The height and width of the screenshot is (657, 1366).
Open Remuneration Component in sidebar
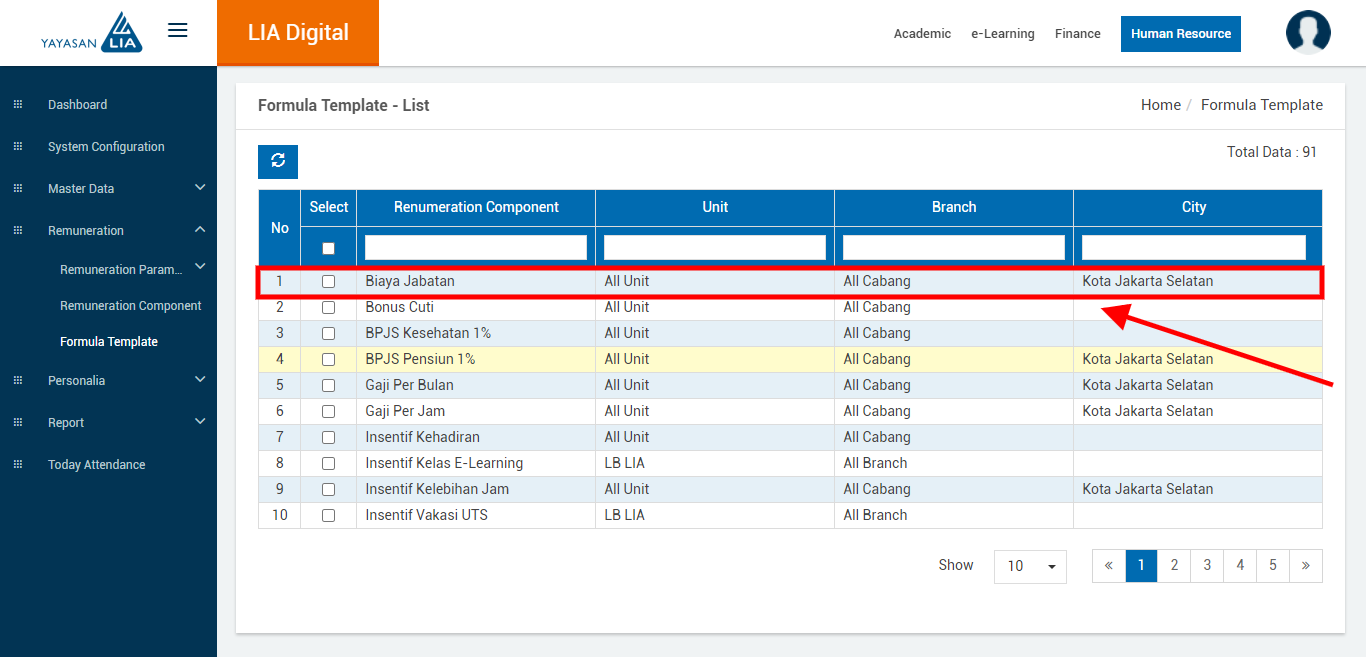pyautogui.click(x=130, y=306)
